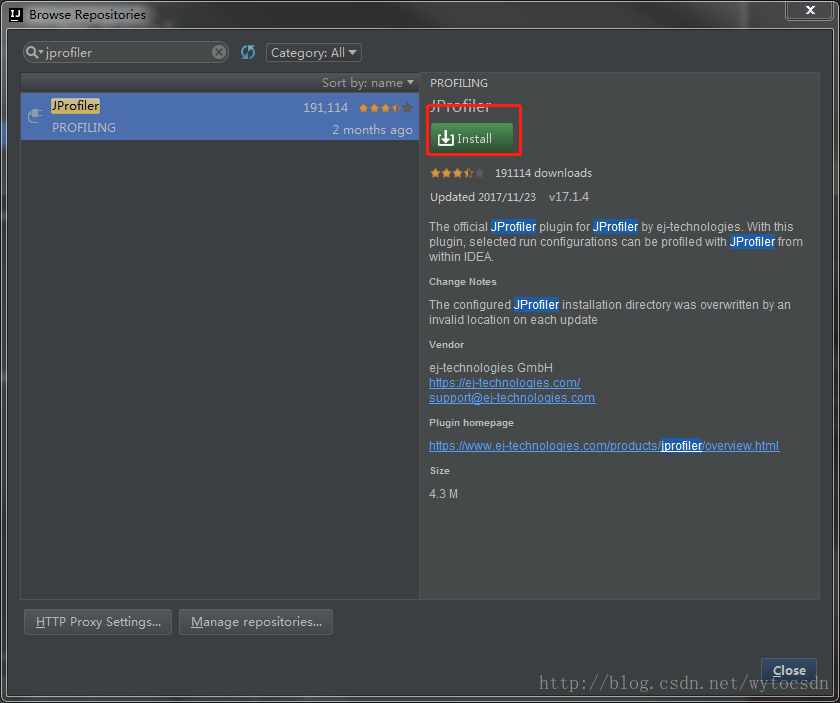Viewport: 840px width, 703px height.
Task: Open HTTP Proxy Settings dialog
Action: tap(98, 622)
